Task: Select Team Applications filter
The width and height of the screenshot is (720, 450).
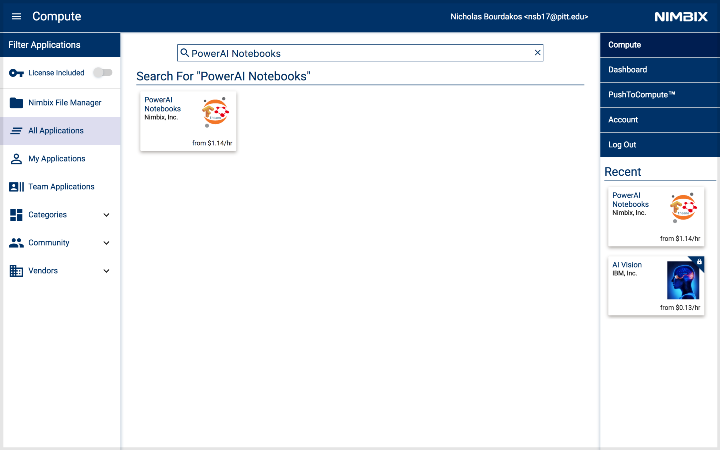Action: (x=60, y=187)
